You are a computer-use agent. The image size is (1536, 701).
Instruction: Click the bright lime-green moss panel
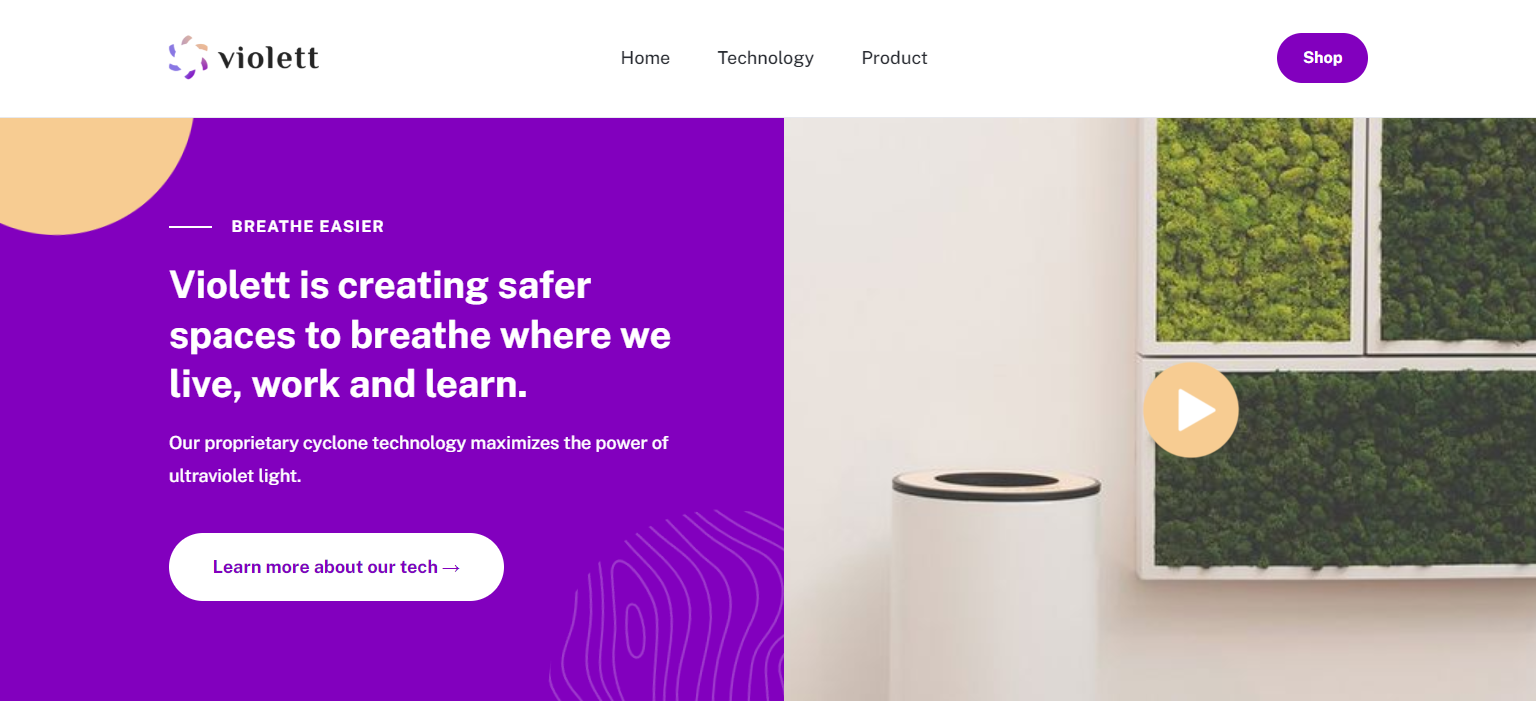pyautogui.click(x=1254, y=230)
